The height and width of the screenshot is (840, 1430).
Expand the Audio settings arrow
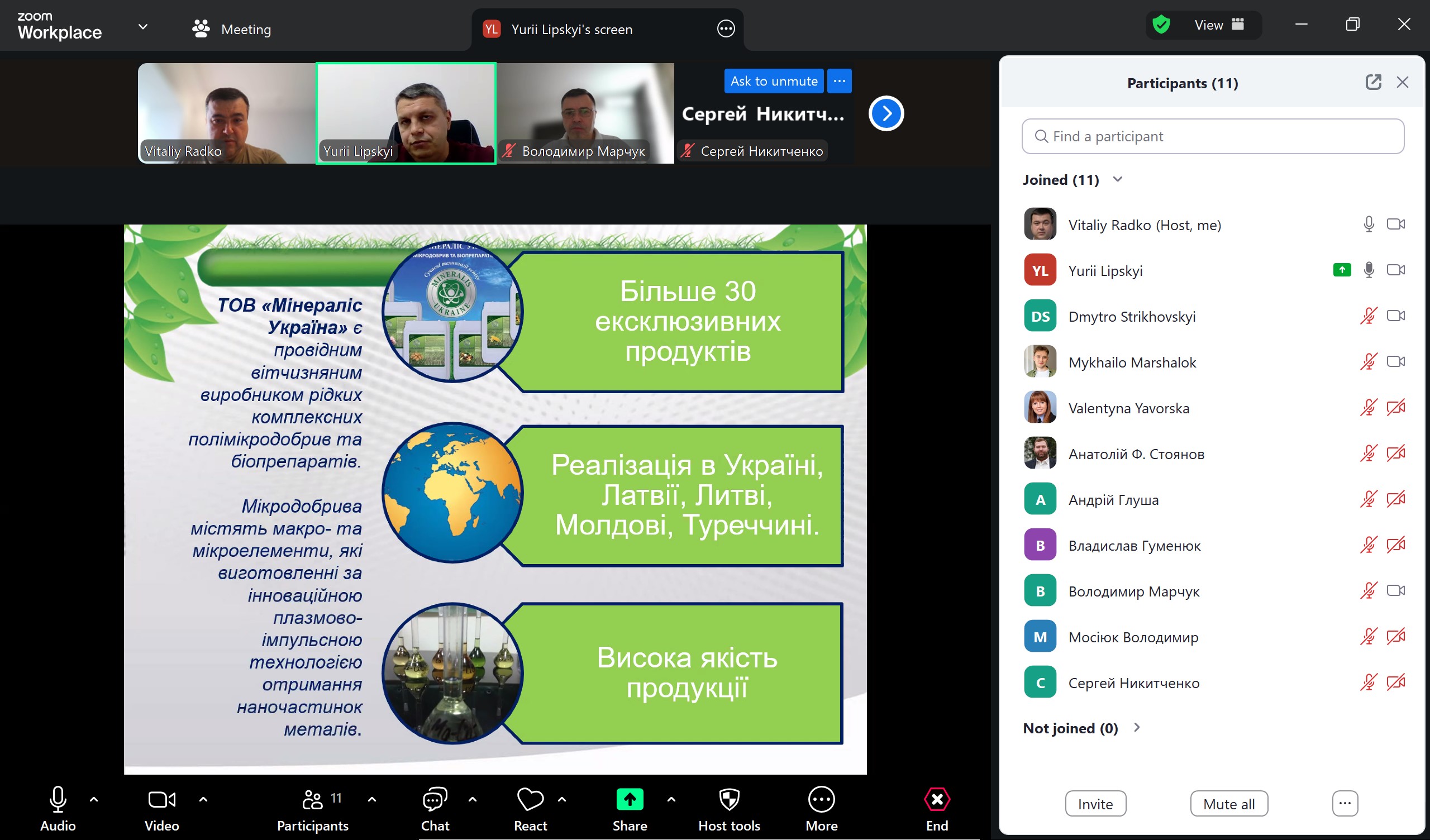click(94, 799)
